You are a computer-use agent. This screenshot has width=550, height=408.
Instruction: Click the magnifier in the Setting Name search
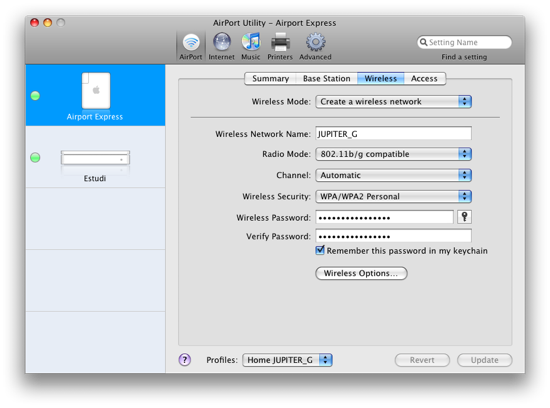[424, 42]
